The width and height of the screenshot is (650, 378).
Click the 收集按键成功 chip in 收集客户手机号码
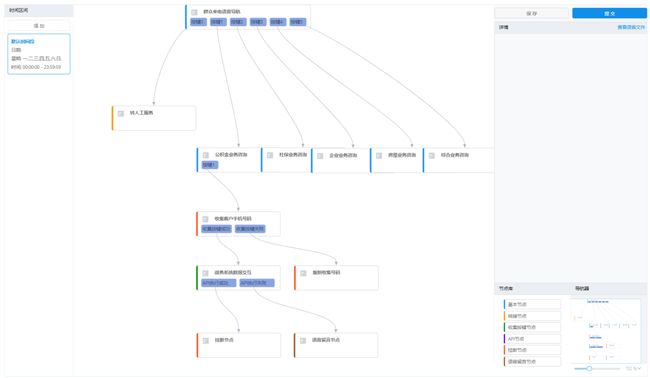[x=216, y=229]
